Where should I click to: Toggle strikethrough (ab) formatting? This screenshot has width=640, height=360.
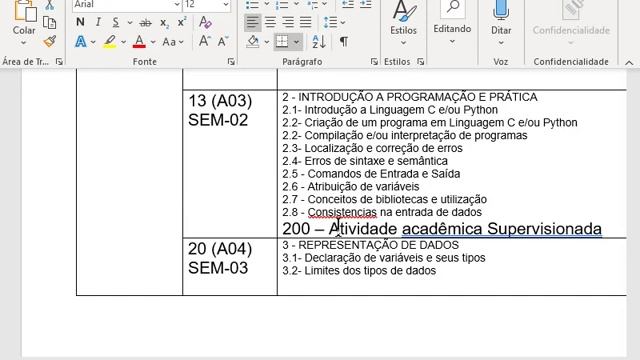click(145, 22)
